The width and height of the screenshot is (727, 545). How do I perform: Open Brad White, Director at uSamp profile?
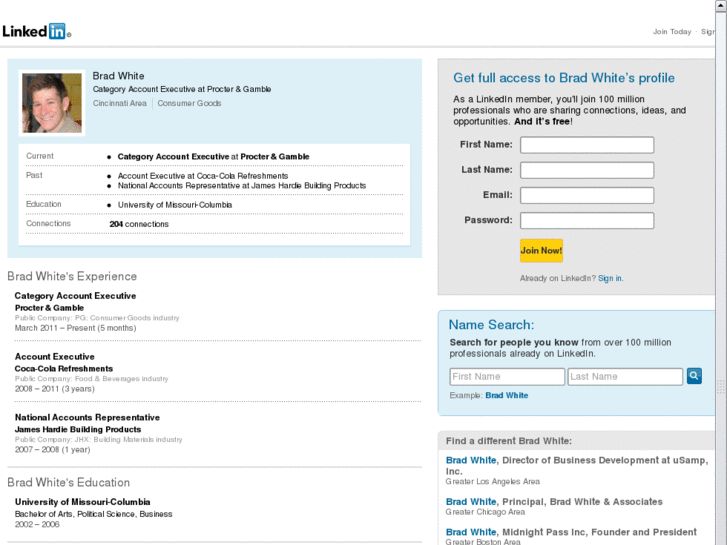point(471,460)
